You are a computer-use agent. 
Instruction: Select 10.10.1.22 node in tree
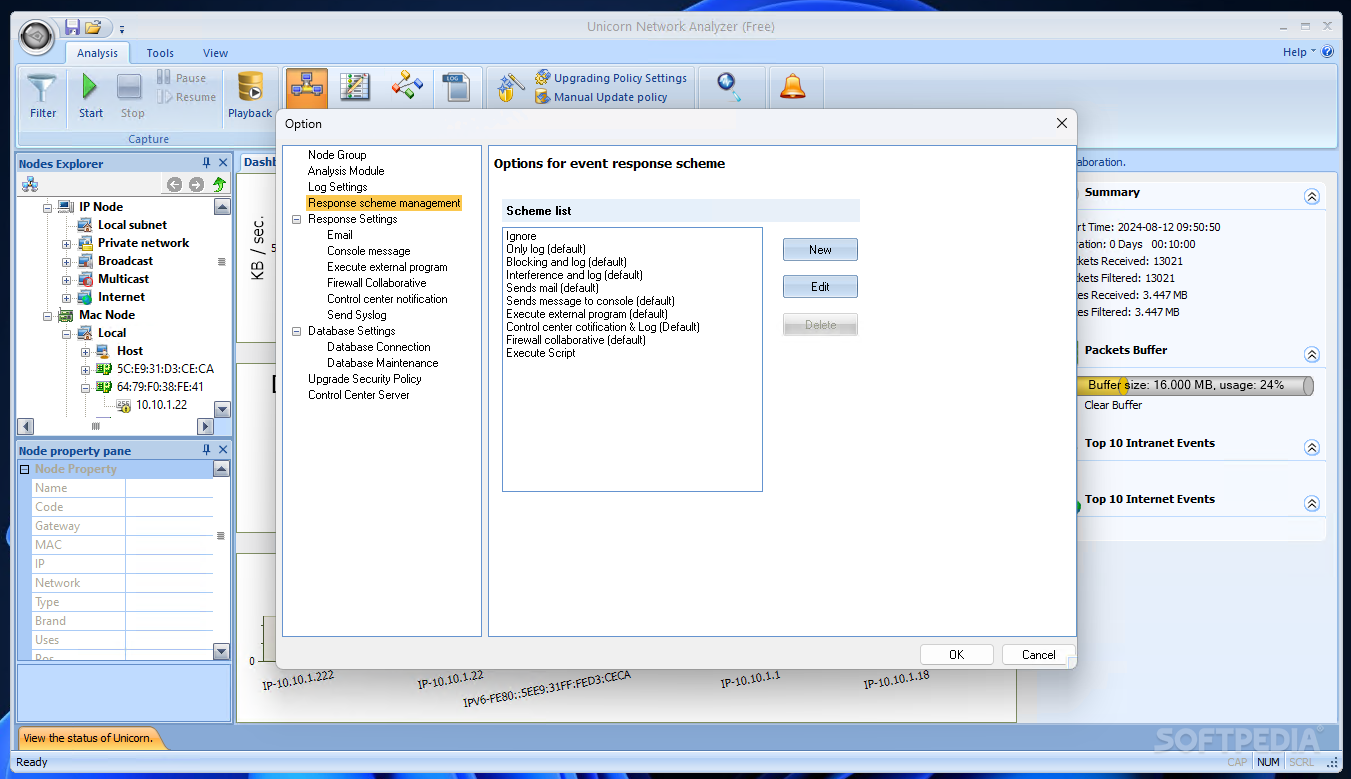pyautogui.click(x=161, y=405)
